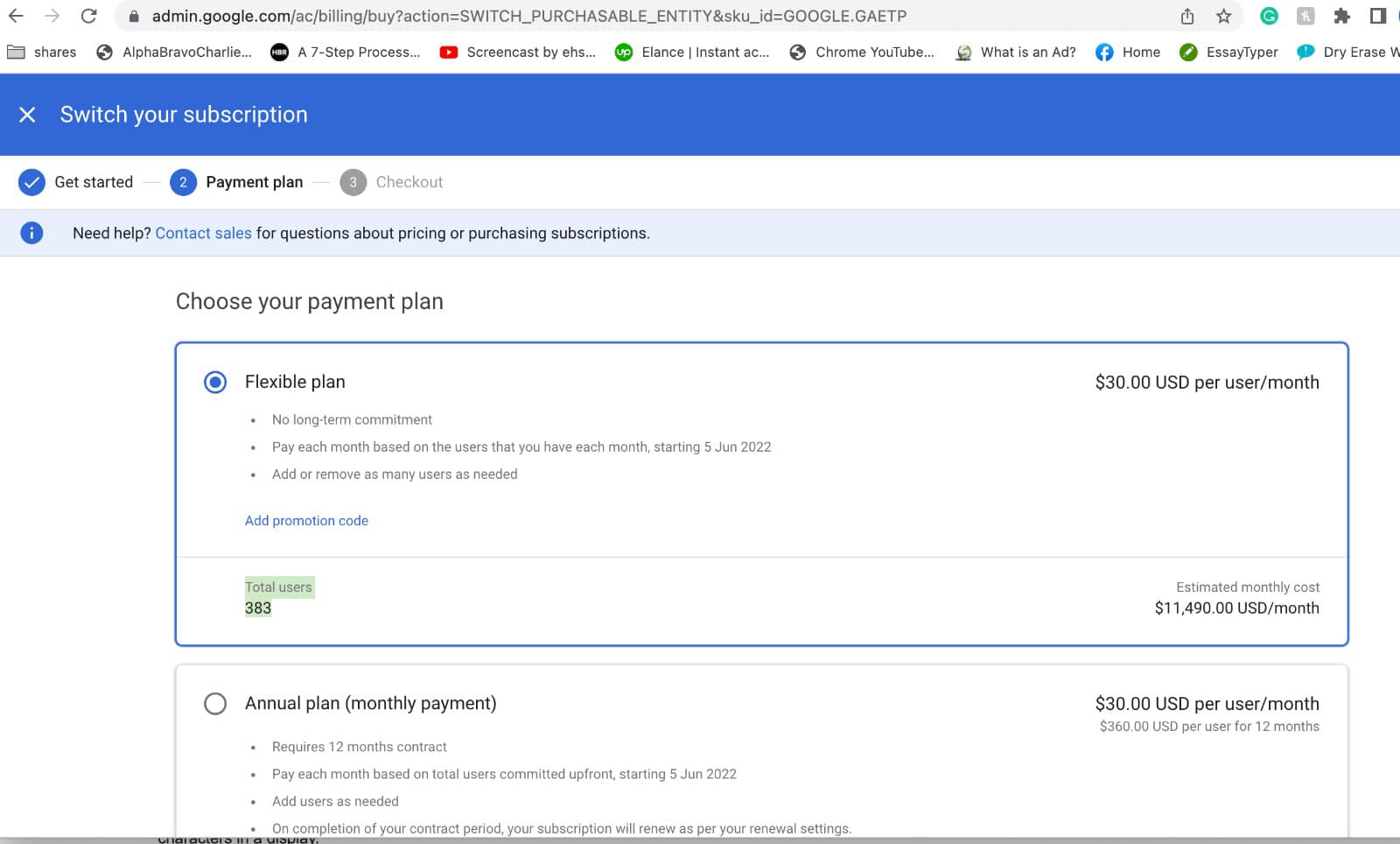1400x844 pixels.
Task: Toggle the browser side panel icon
Action: (1377, 16)
